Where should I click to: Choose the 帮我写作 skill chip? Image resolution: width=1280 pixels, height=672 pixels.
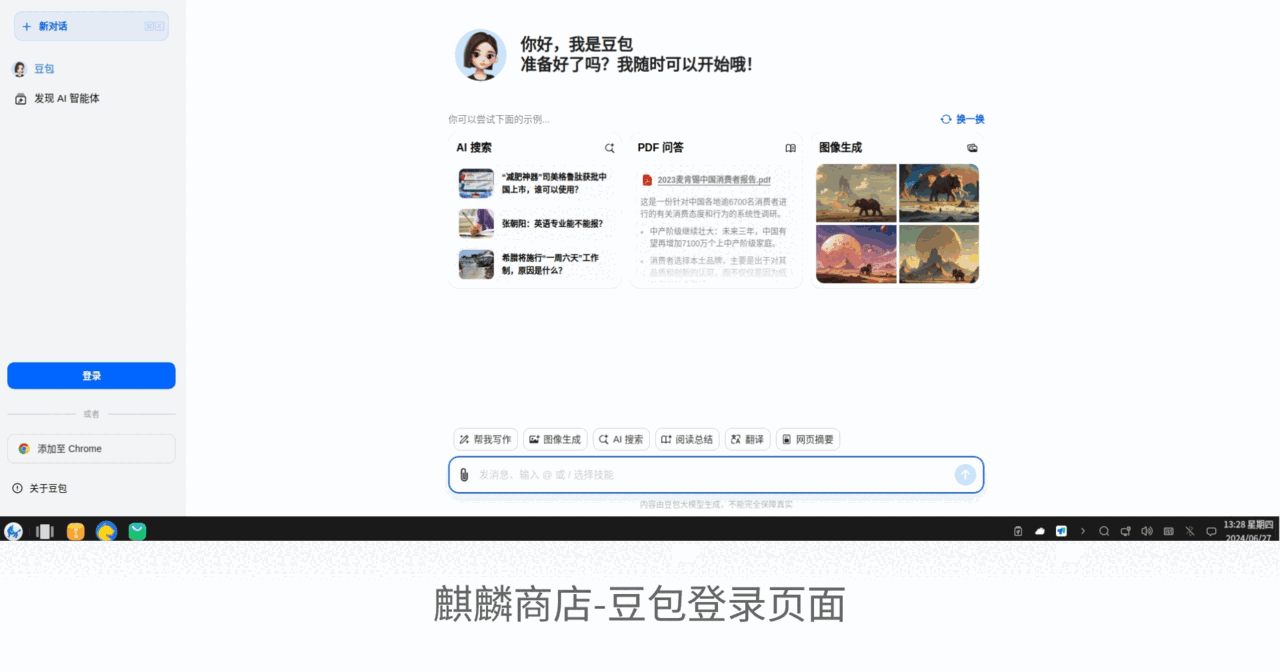[x=485, y=439]
